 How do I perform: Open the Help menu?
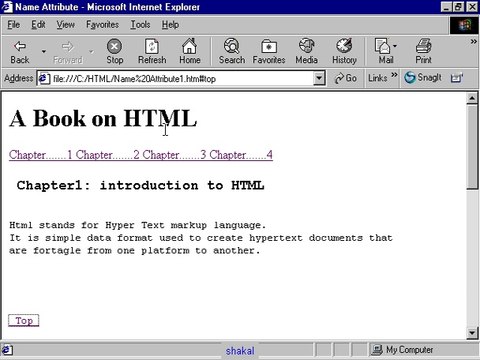pos(170,25)
